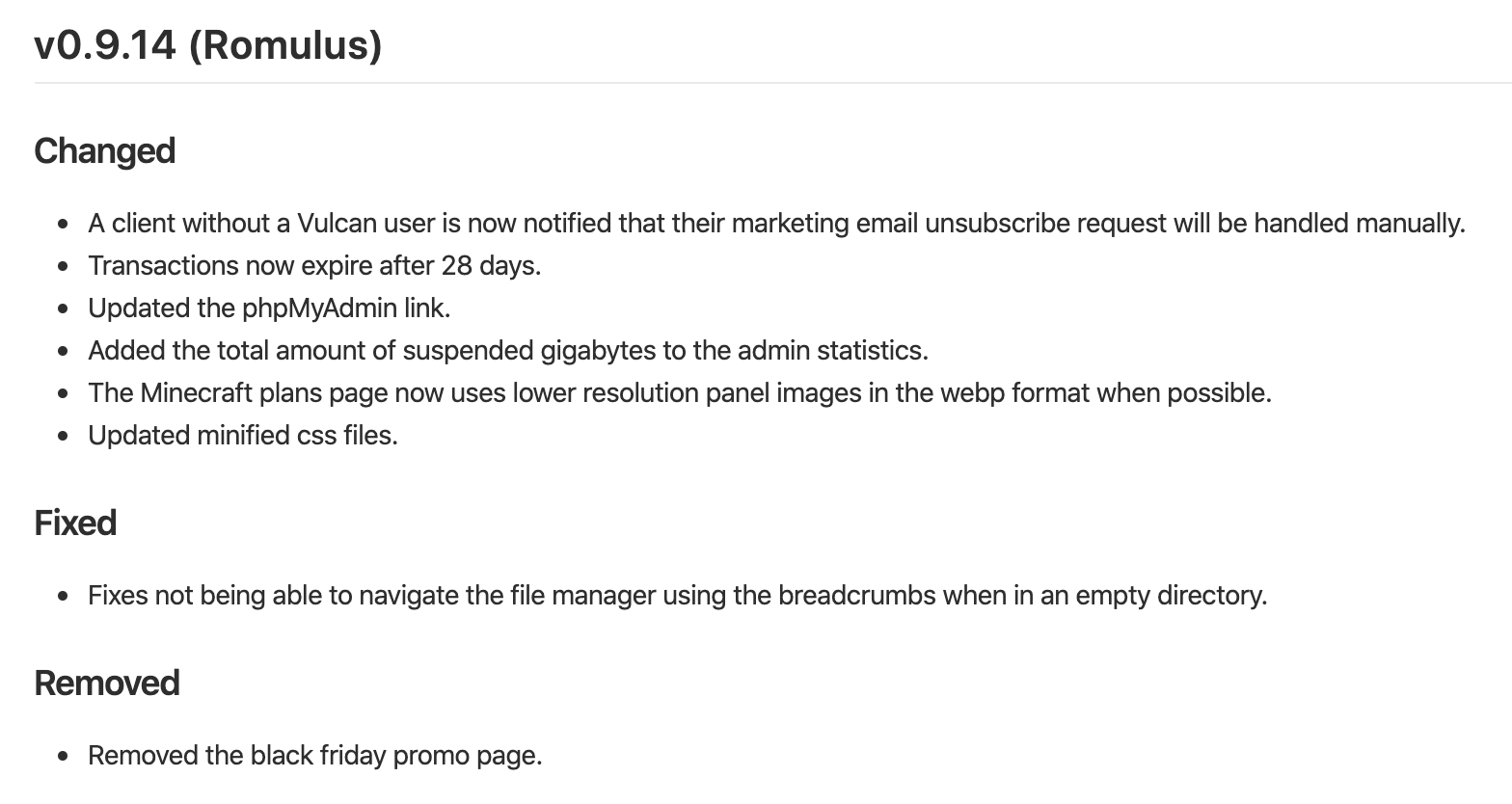Click the 'Updated the phpMyAdmin link' entry

coord(269,308)
